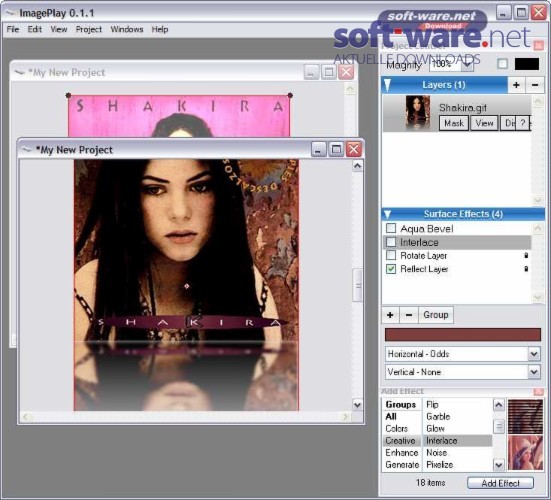The height and width of the screenshot is (500, 551).
Task: Select the Noise effect in list
Action: (436, 453)
